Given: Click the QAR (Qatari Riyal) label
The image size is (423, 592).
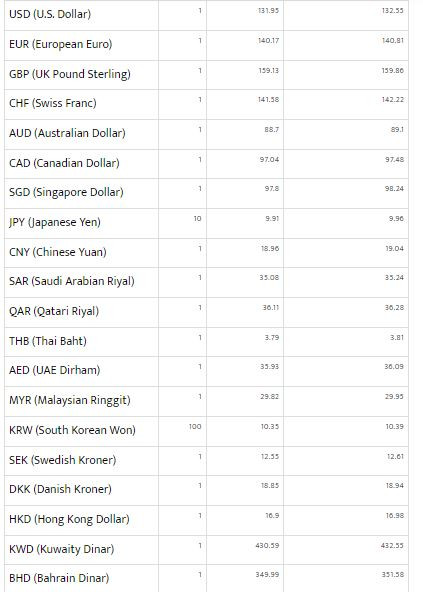Looking at the screenshot, I should tap(54, 311).
